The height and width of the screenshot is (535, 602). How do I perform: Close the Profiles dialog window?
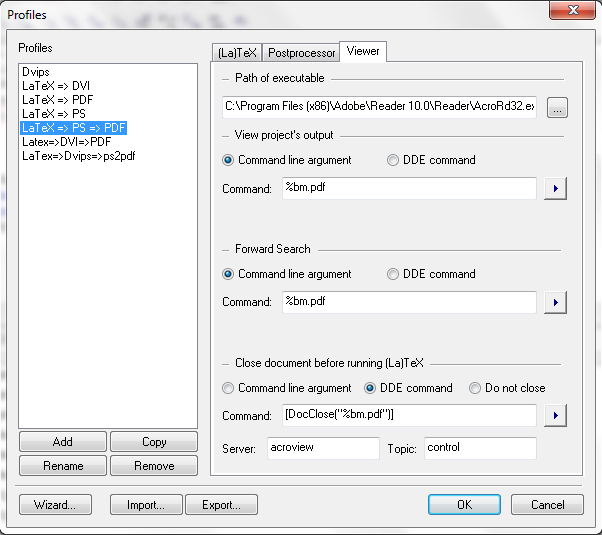click(x=572, y=10)
